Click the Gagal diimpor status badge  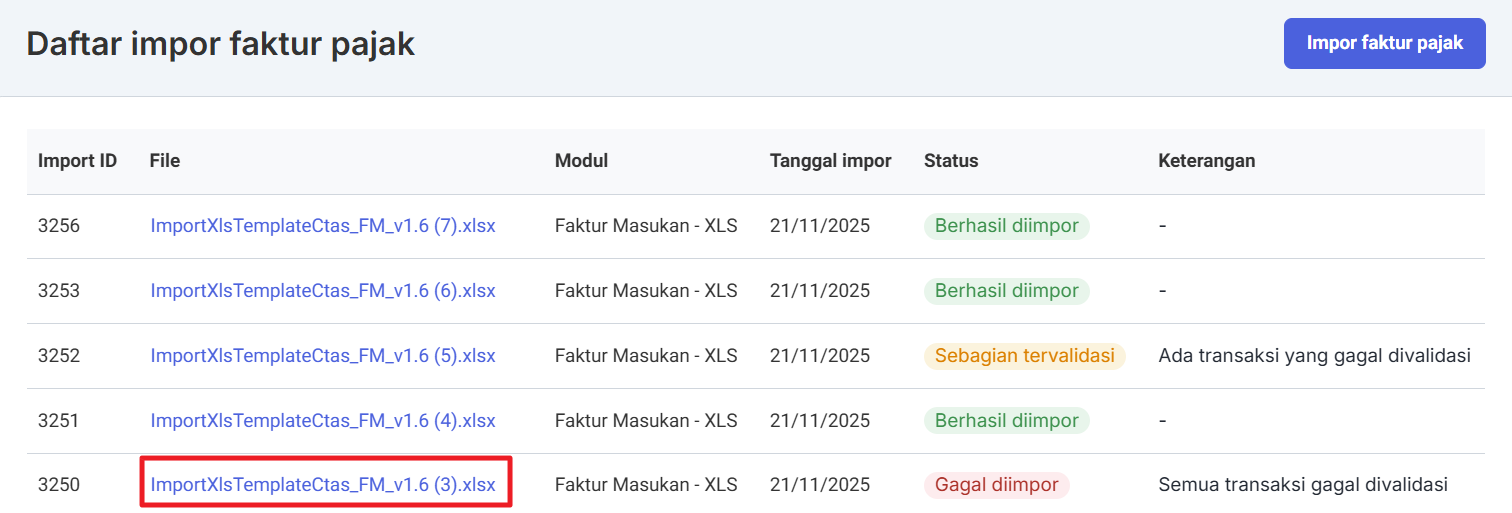coord(996,485)
